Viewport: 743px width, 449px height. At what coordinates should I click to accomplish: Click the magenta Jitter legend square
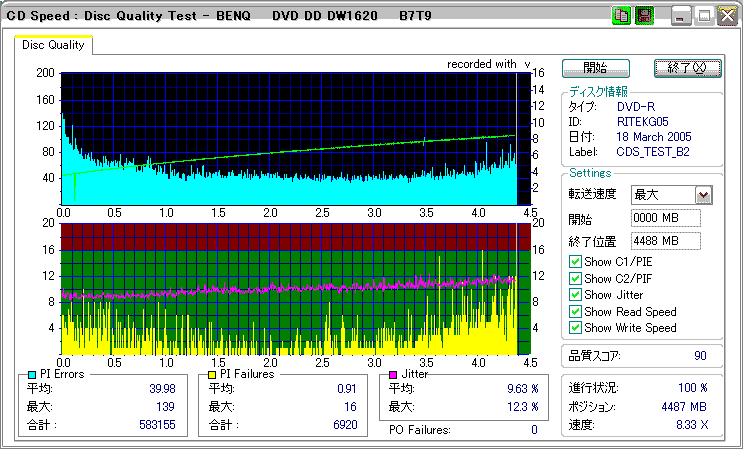point(394,374)
